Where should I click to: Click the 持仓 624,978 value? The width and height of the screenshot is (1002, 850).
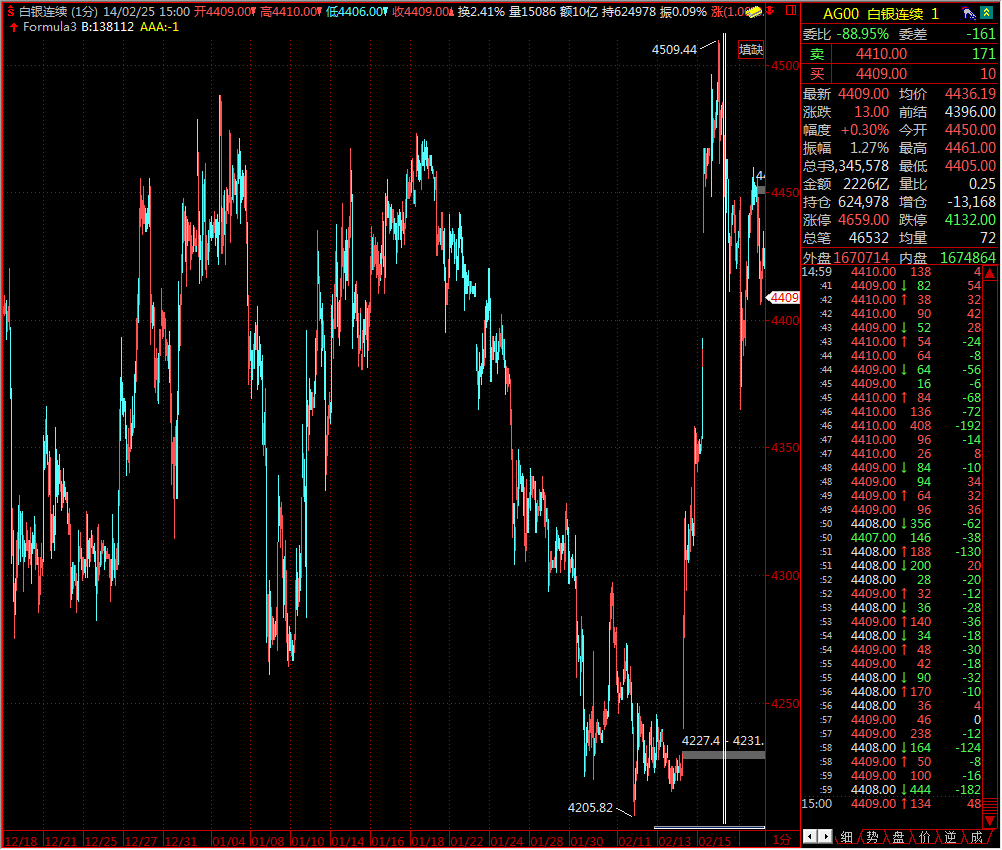(863, 202)
